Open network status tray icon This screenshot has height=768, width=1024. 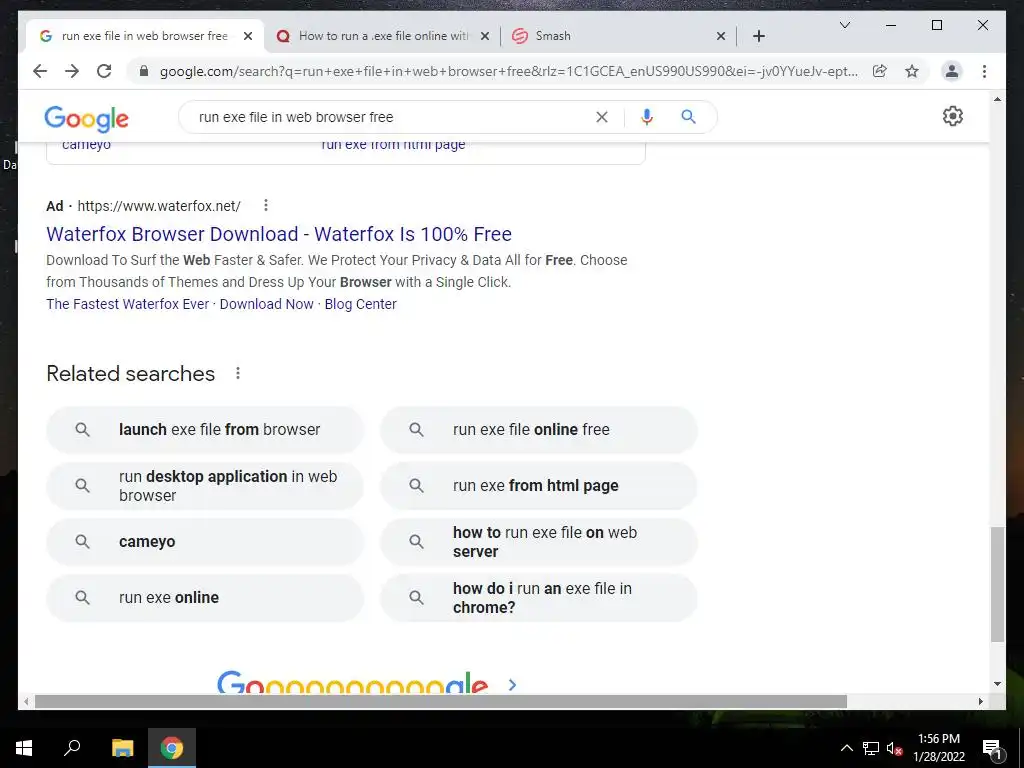click(x=871, y=748)
